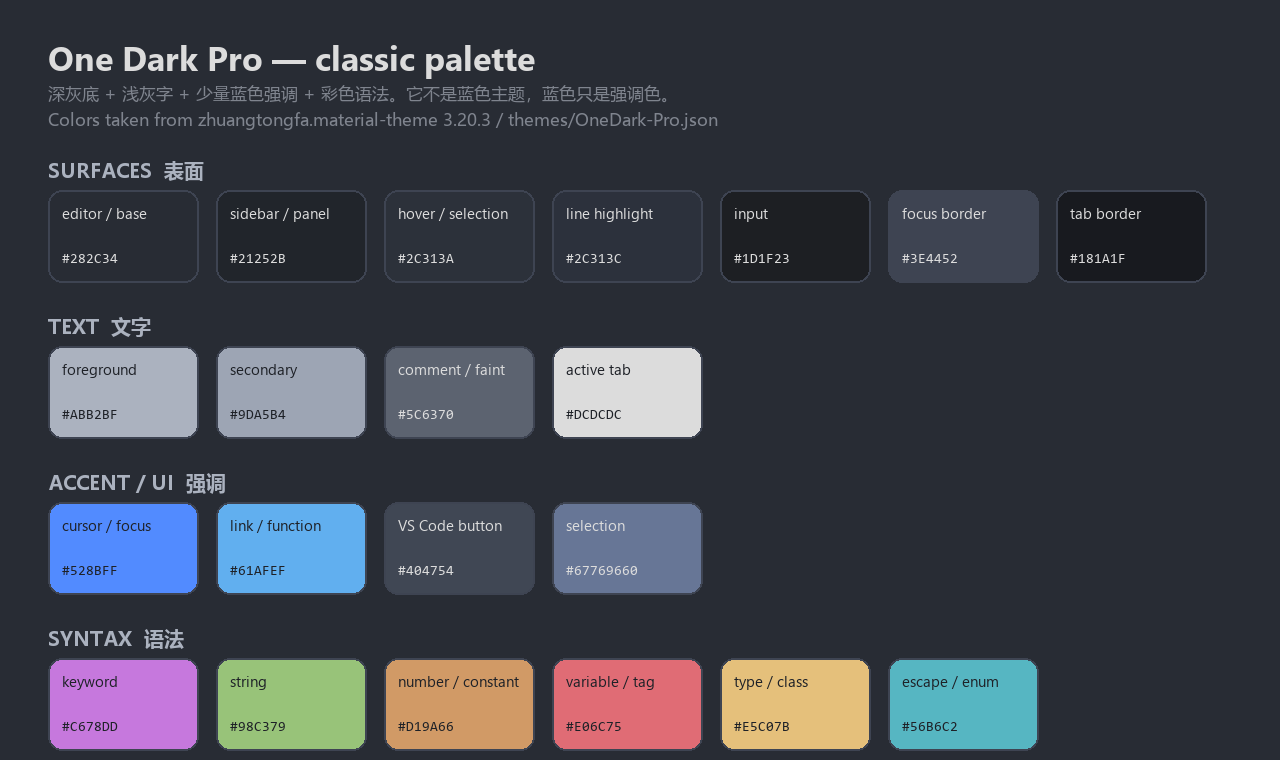Click the keyword syntax swatch

[123, 704]
